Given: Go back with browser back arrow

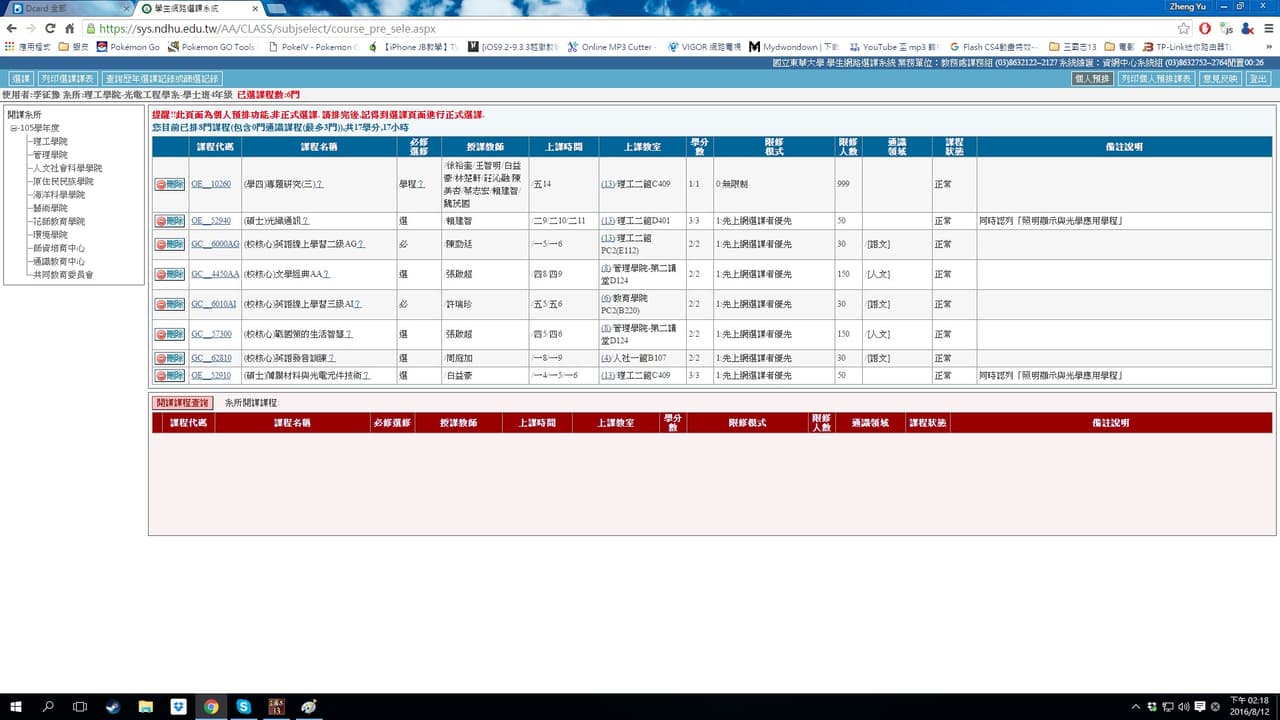Looking at the screenshot, I should tap(11, 28).
